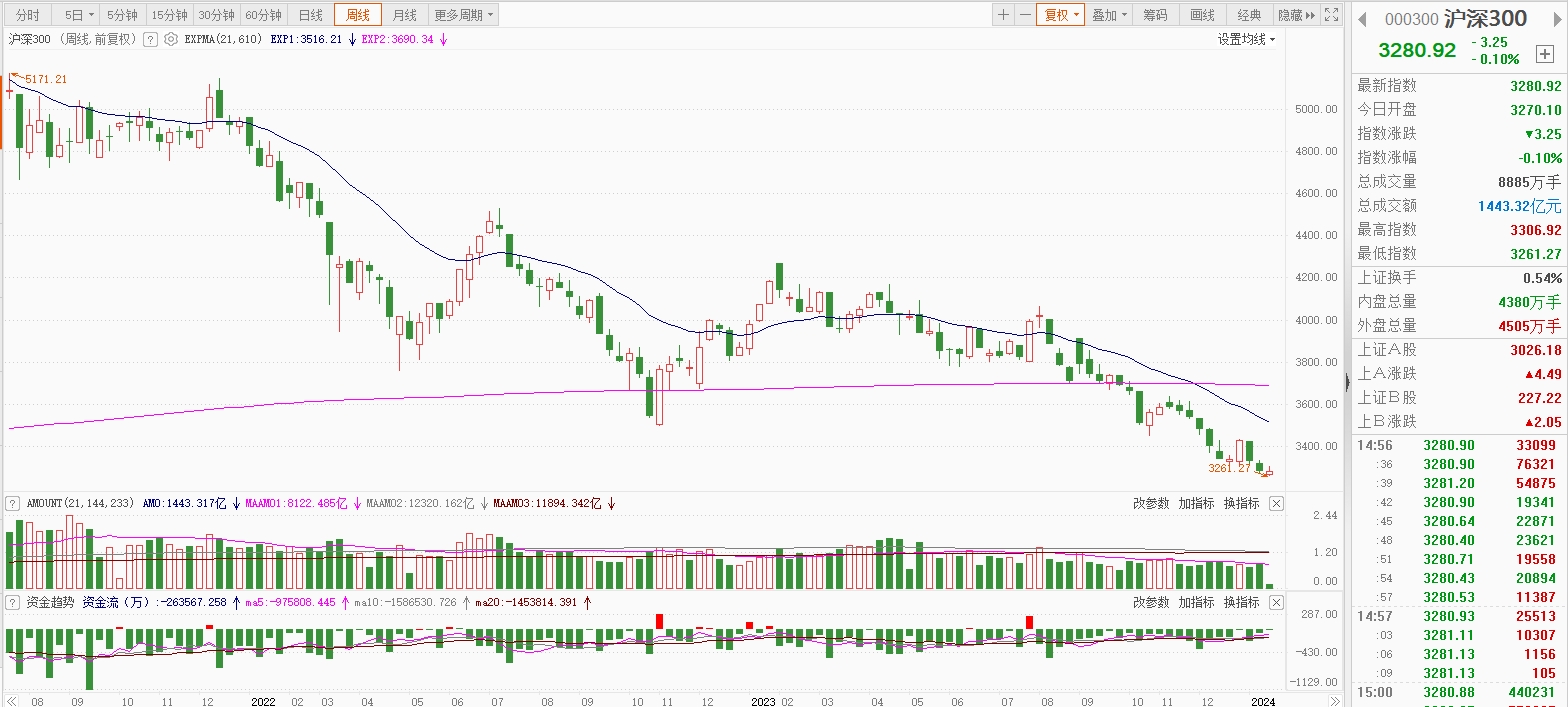Click the 2023 date label on time axis
This screenshot has width=1568, height=707.
[764, 702]
